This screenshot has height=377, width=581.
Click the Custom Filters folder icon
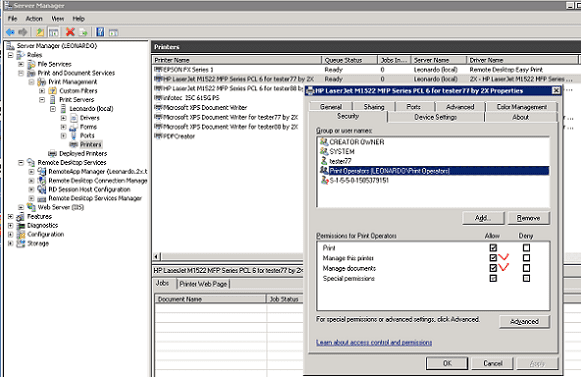pyautogui.click(x=52, y=91)
